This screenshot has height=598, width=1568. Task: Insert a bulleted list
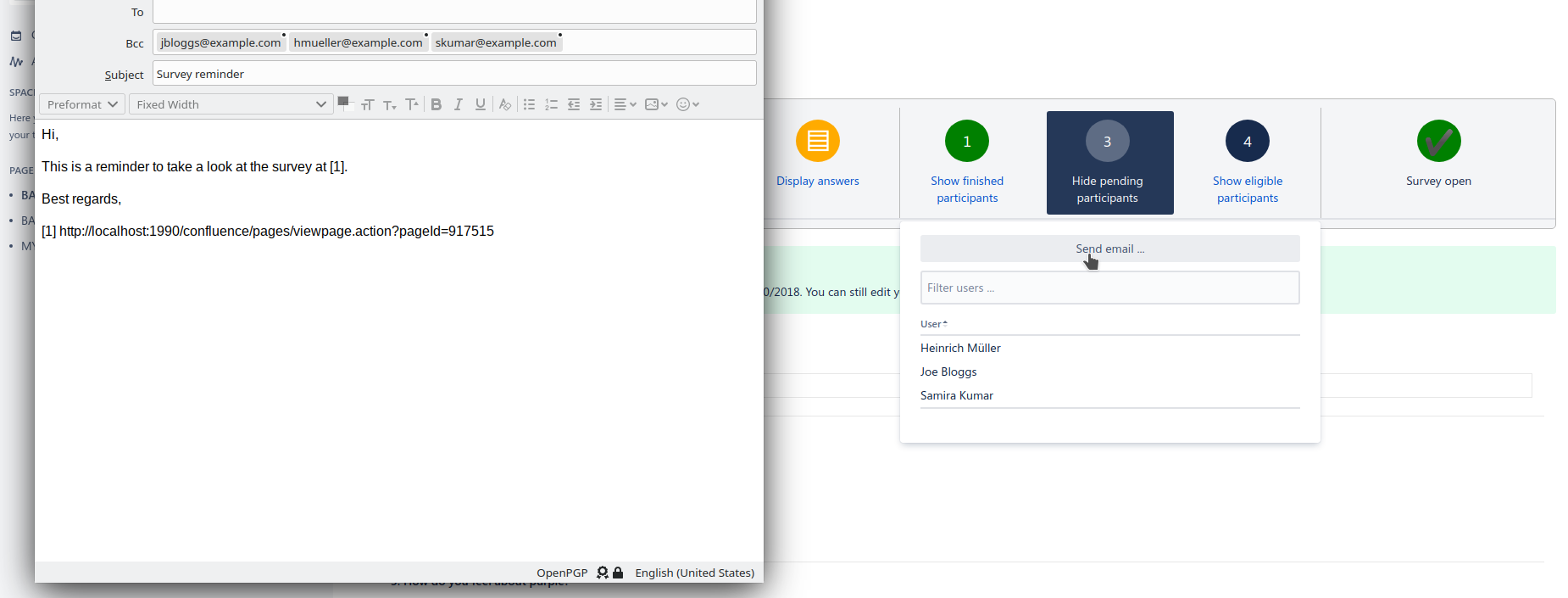[x=529, y=104]
